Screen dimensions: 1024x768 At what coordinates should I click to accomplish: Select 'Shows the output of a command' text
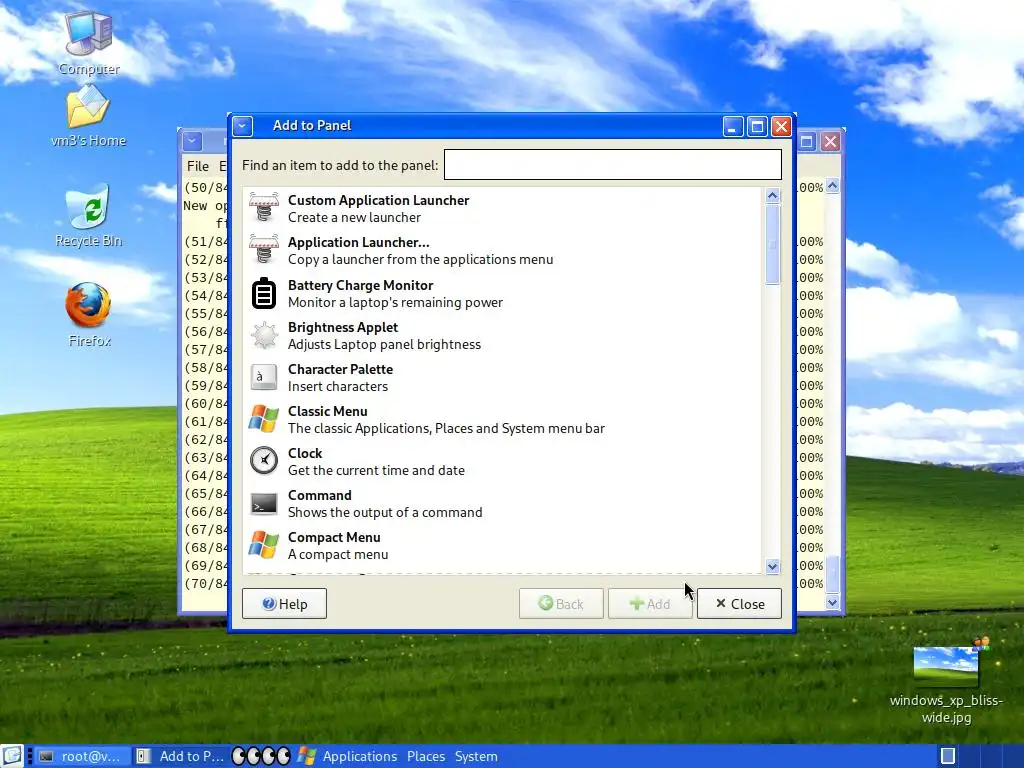point(385,512)
